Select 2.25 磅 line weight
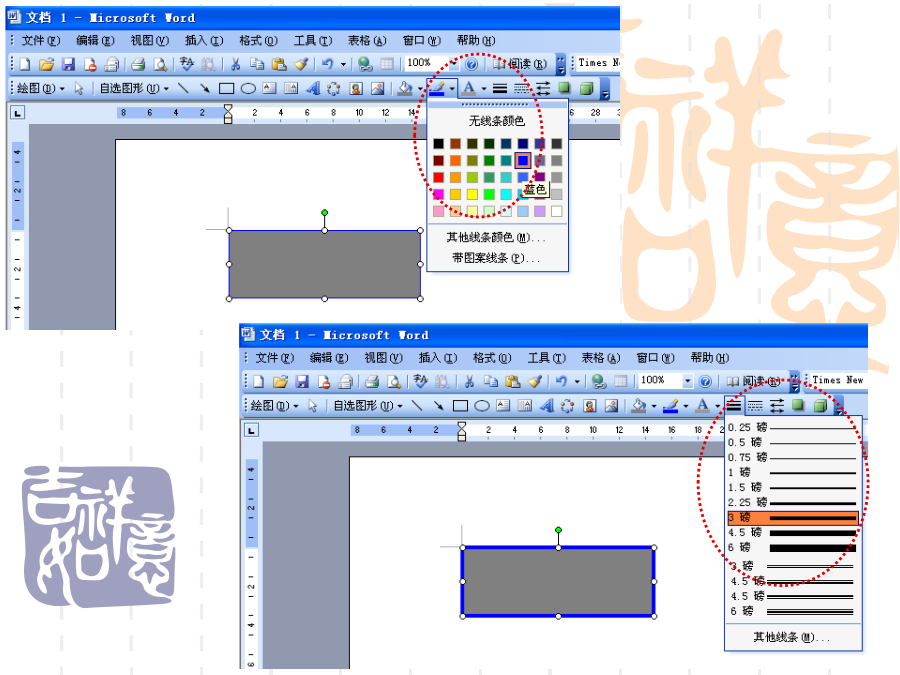The height and width of the screenshot is (675, 900). coord(793,502)
